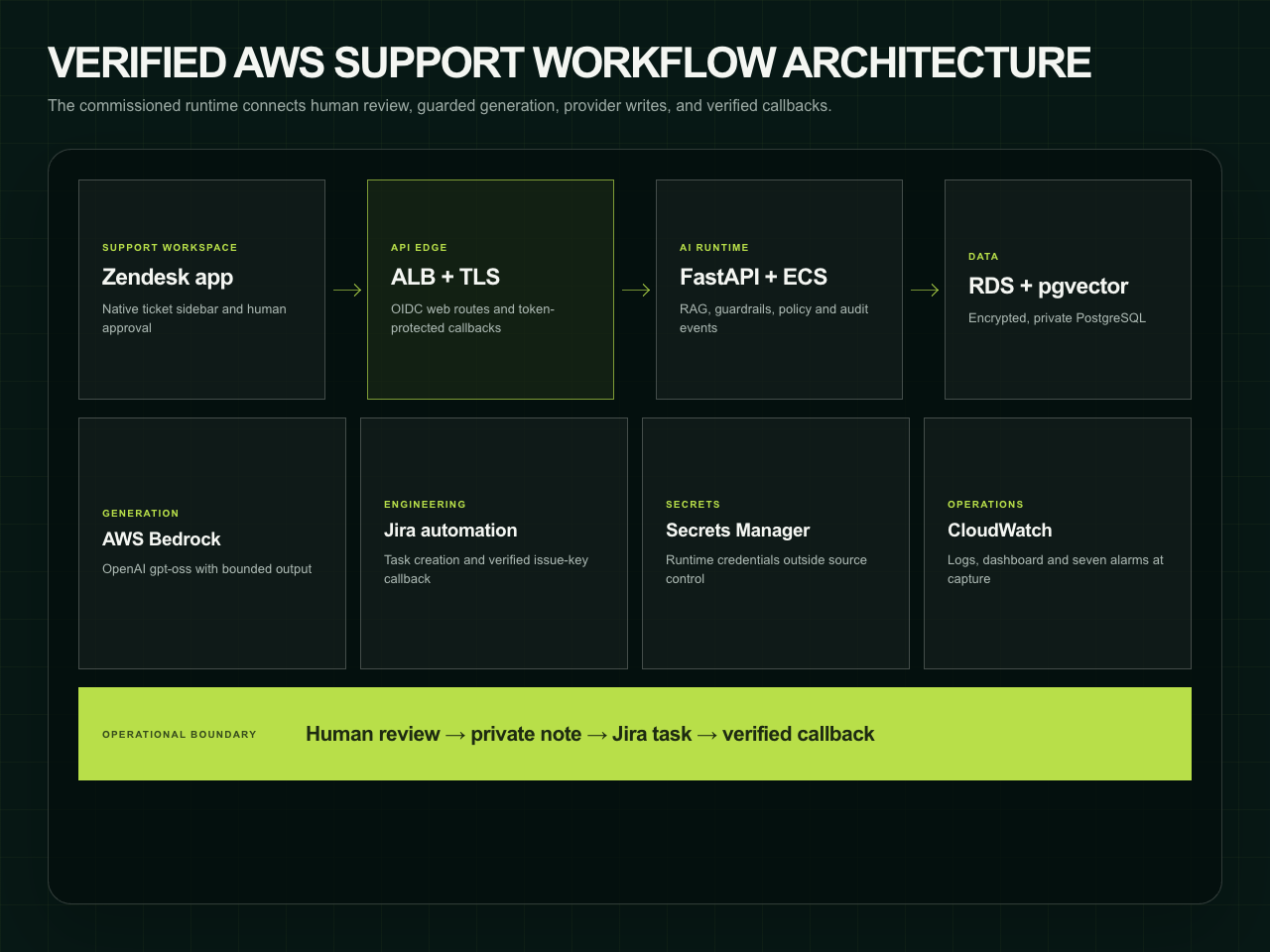1270x952 pixels.
Task: Click the 'ENGINEERING' label
Action: point(425,505)
